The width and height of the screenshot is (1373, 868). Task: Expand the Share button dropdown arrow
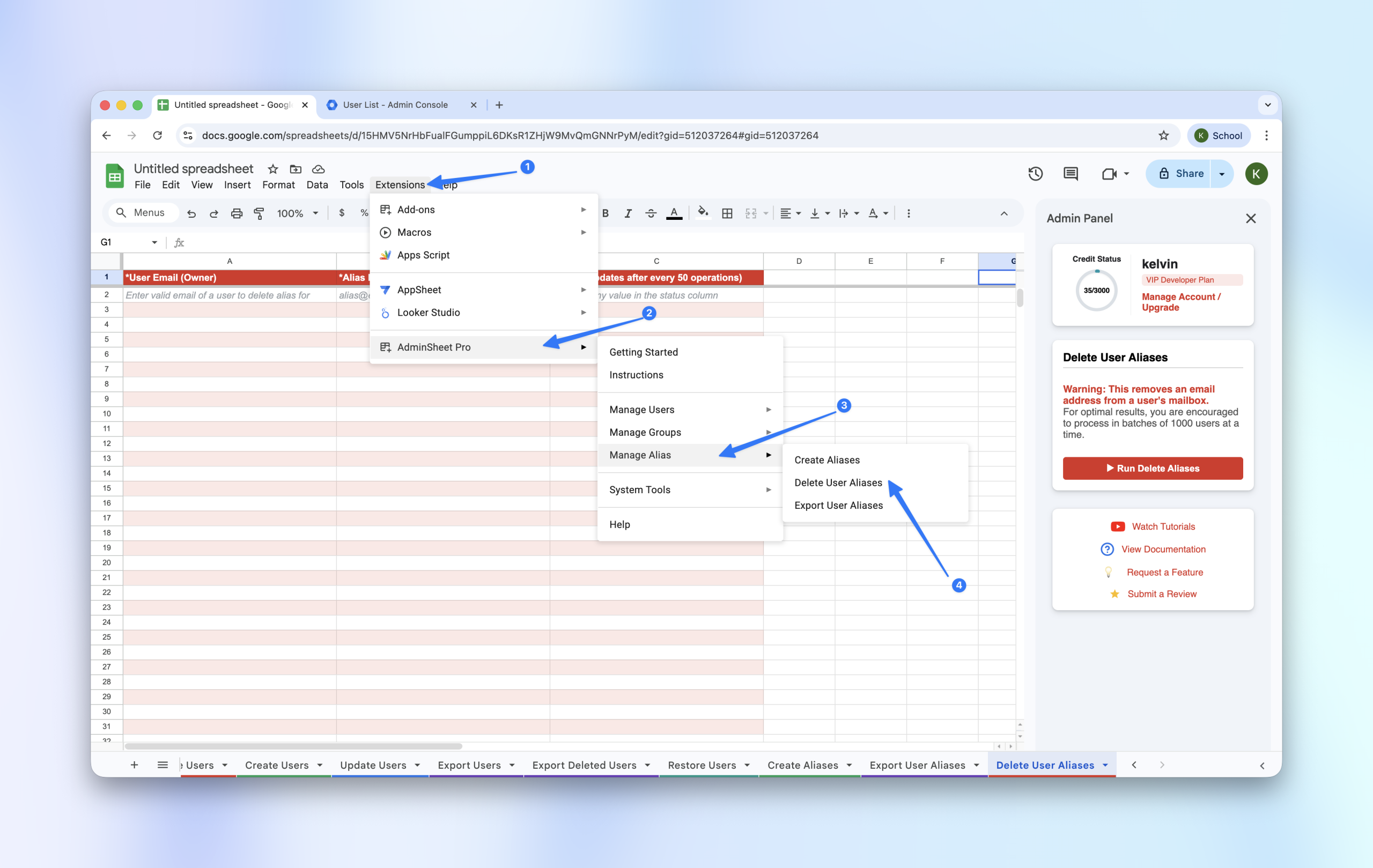[1221, 174]
